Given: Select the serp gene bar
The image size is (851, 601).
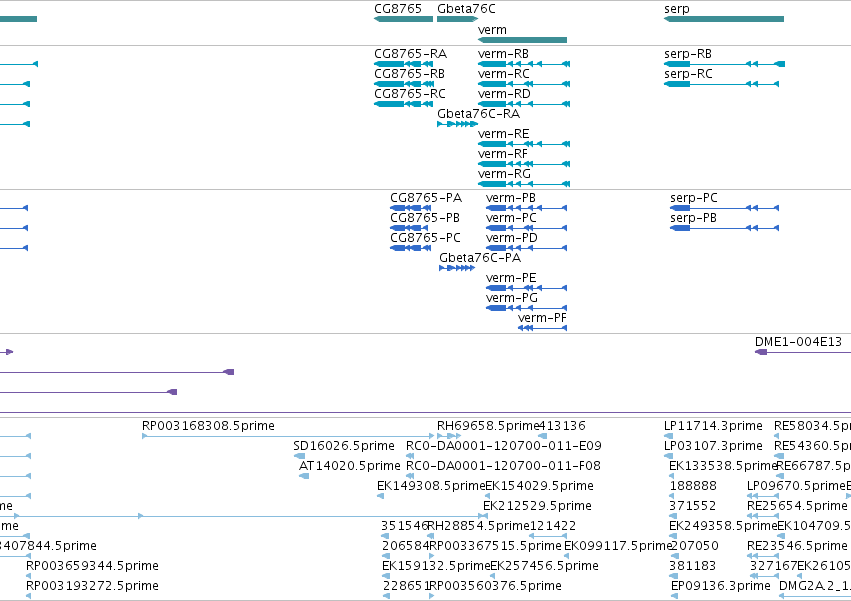Looking at the screenshot, I should pos(723,19).
